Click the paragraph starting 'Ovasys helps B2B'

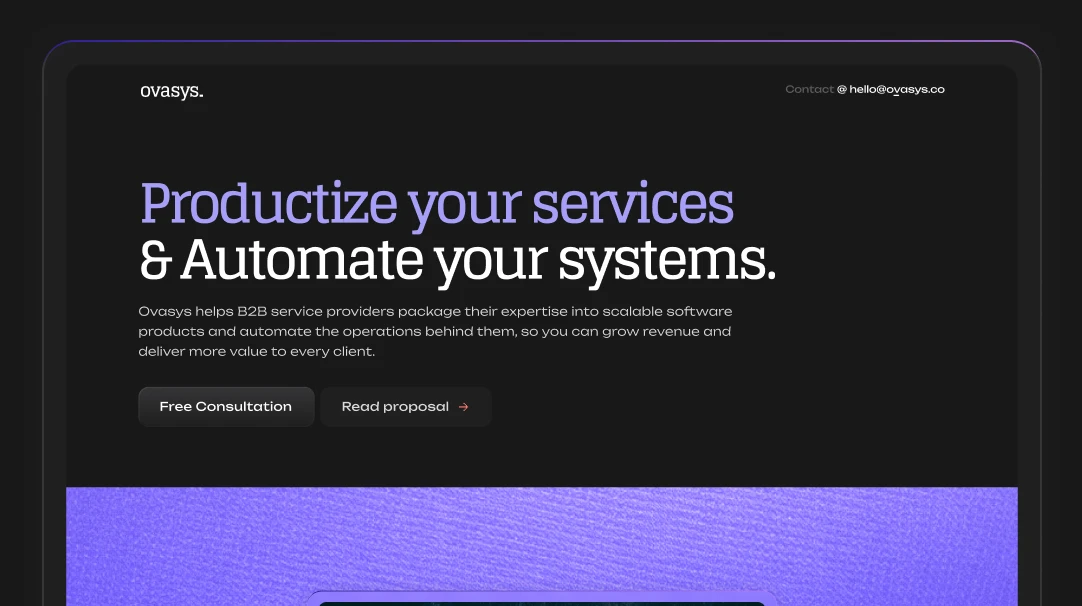(x=435, y=331)
